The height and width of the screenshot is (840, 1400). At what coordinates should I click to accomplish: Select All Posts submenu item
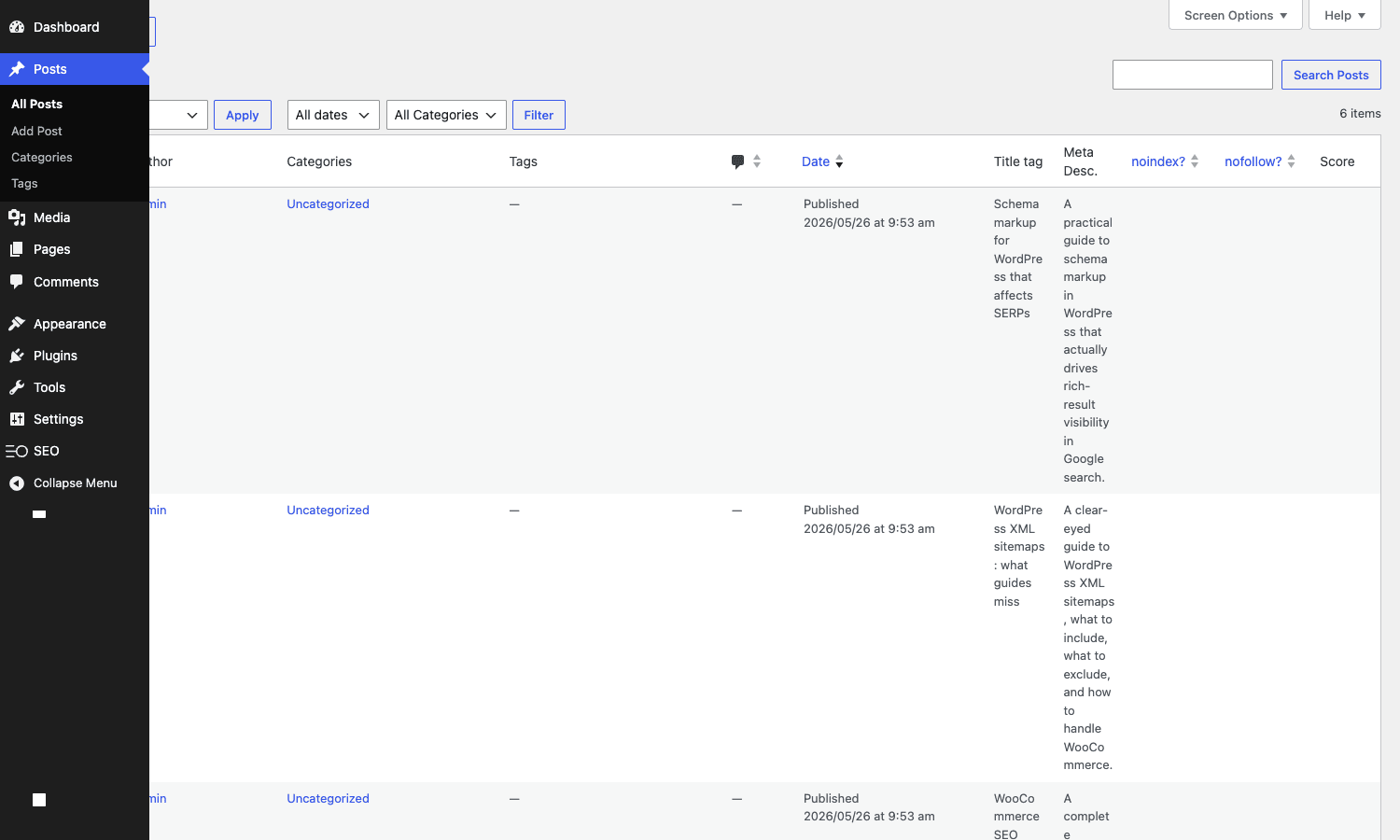point(37,104)
